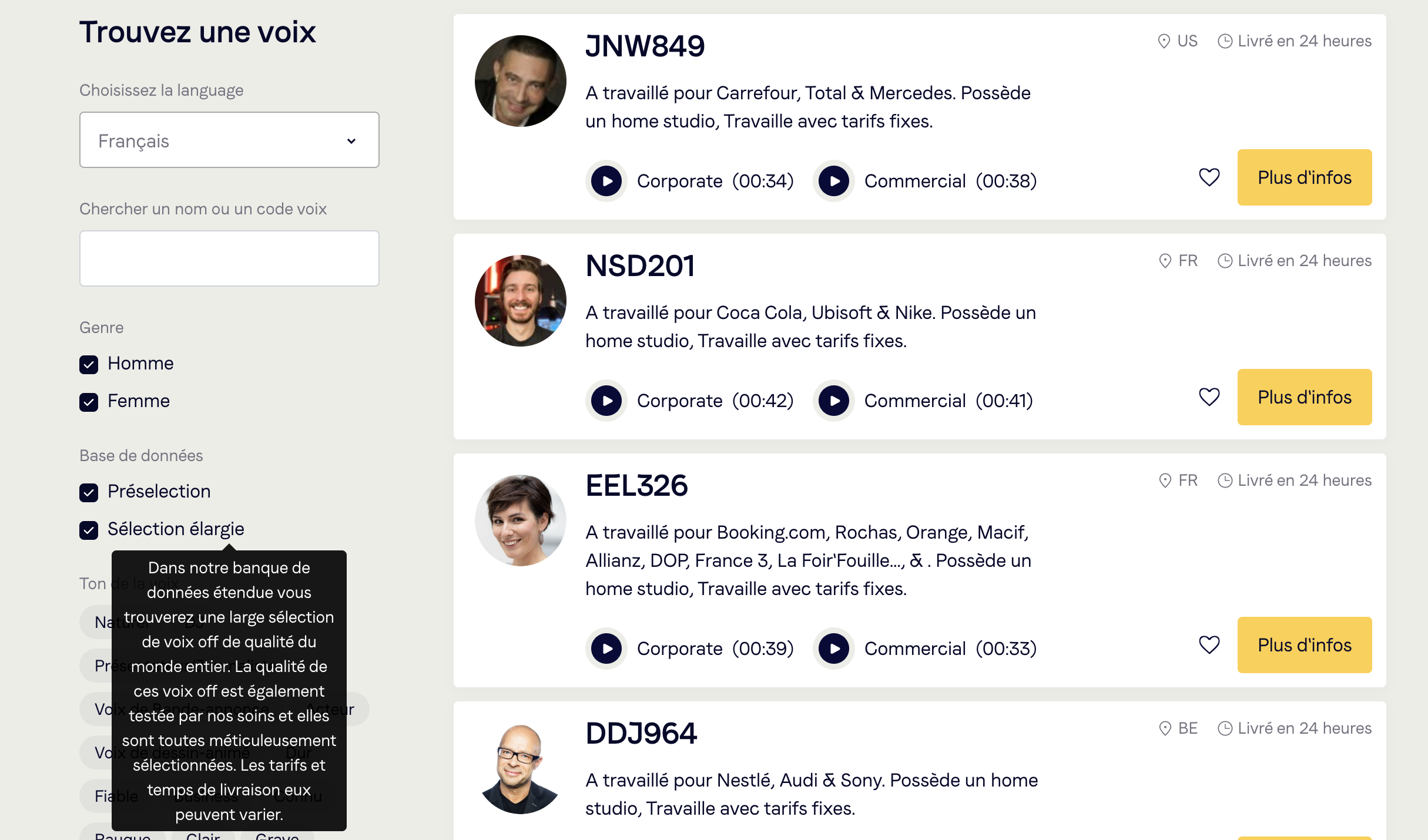This screenshot has width=1428, height=840.
Task: Favorite JNW849 with the heart icon
Action: pyautogui.click(x=1209, y=177)
